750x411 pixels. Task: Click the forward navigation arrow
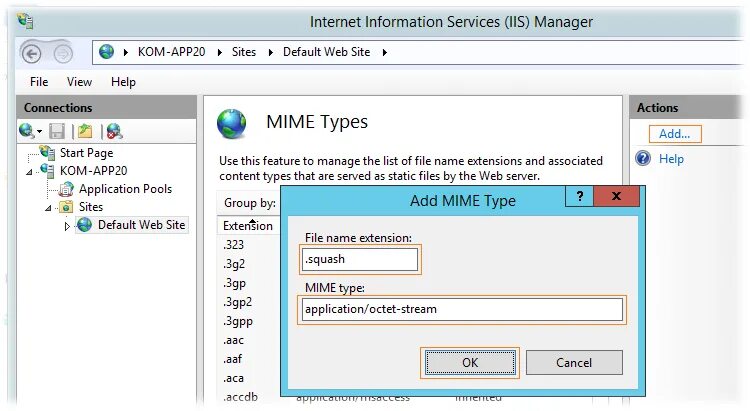63,54
